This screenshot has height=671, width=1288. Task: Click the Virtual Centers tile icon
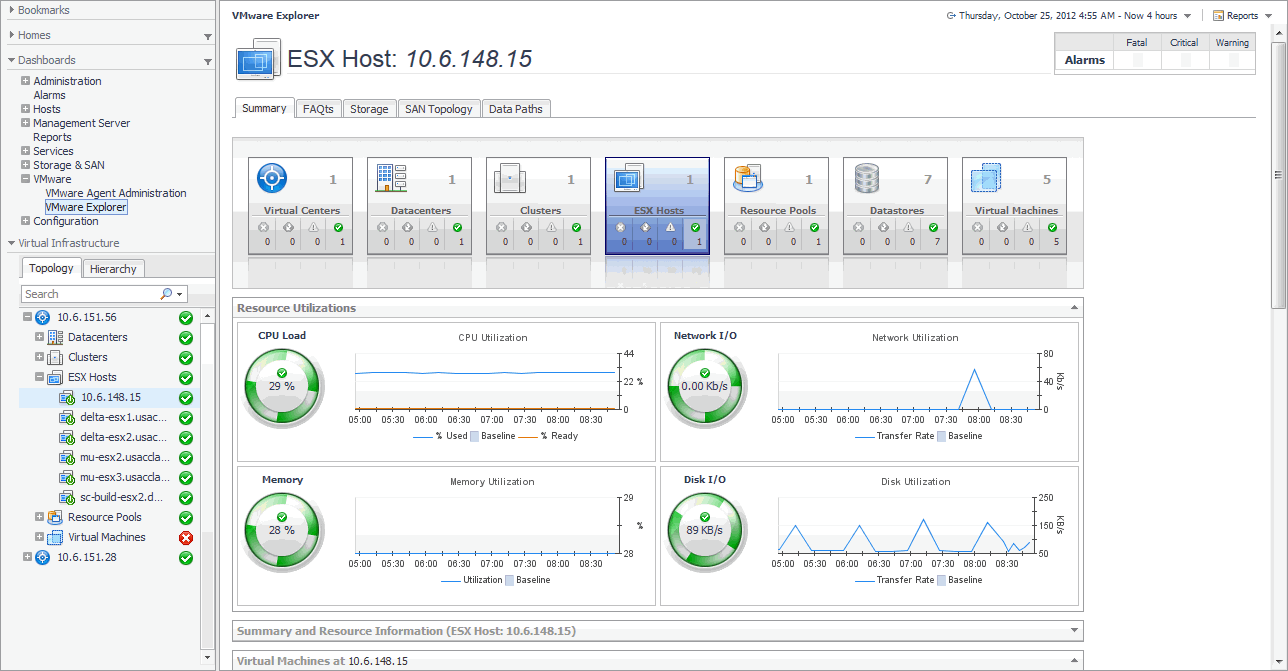[272, 178]
